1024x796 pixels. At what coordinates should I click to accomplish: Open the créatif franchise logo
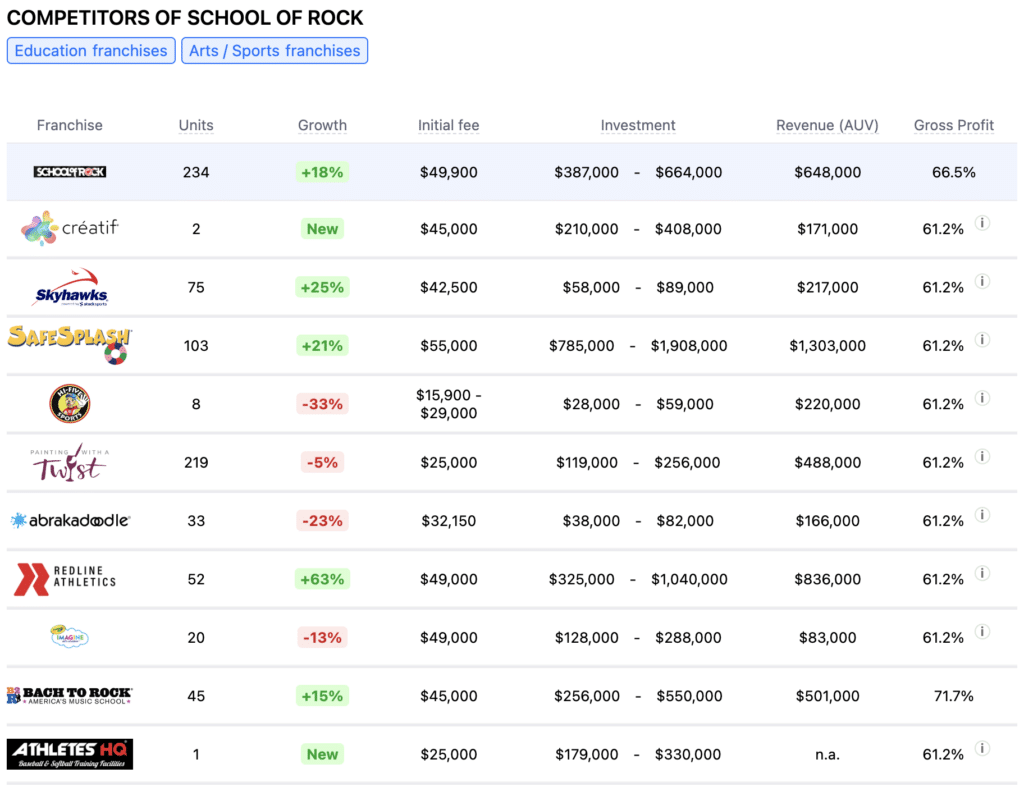pos(70,228)
